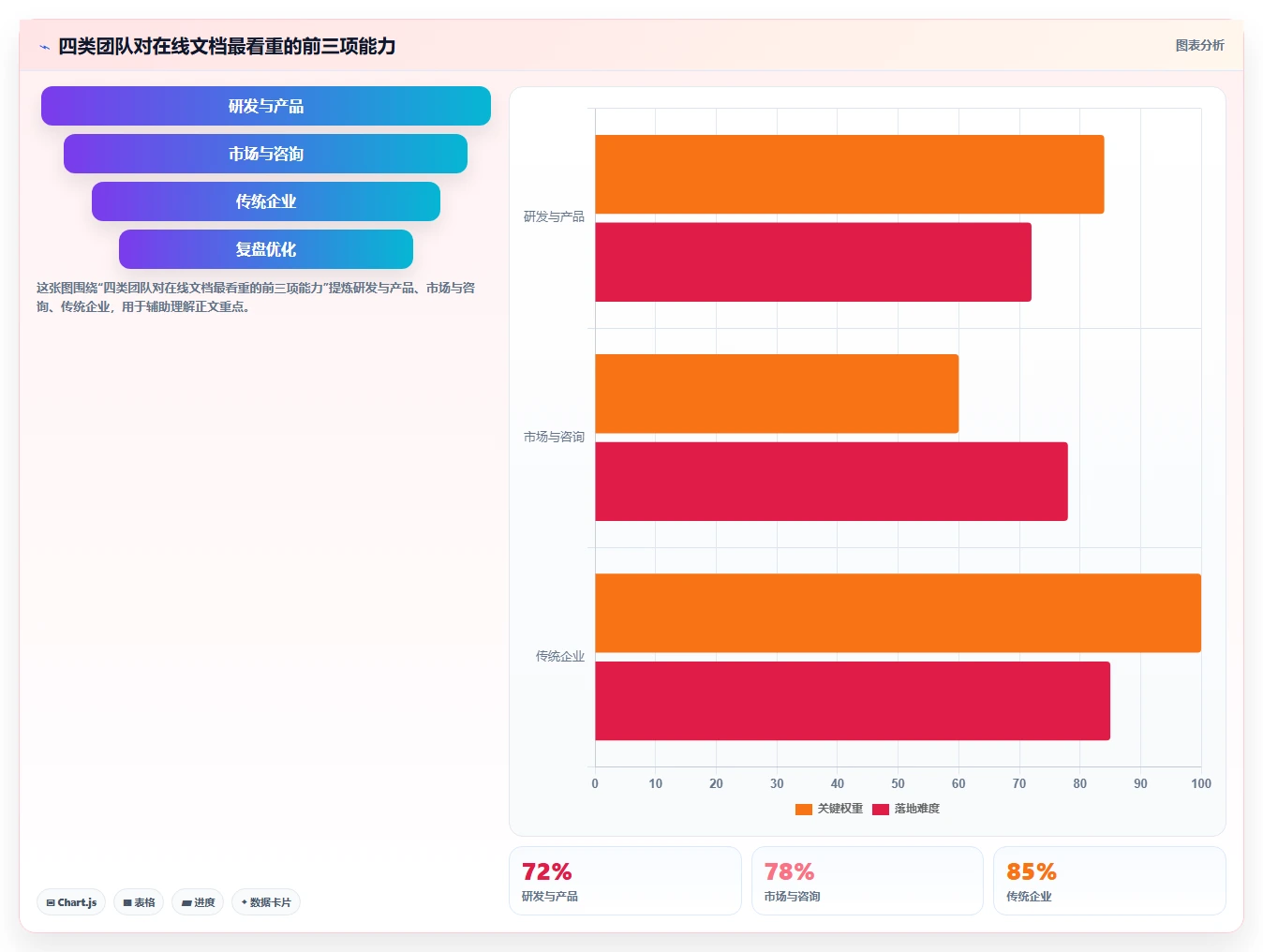Click the red 市场与咨询 落地难度 bar
This screenshot has width=1263, height=952.
click(x=831, y=482)
